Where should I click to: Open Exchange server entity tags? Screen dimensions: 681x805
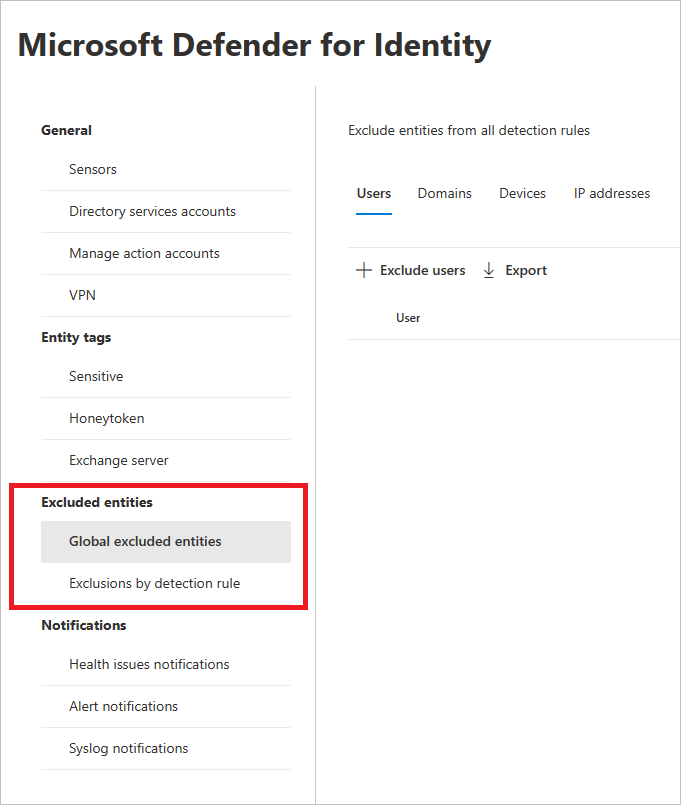pyautogui.click(x=119, y=460)
